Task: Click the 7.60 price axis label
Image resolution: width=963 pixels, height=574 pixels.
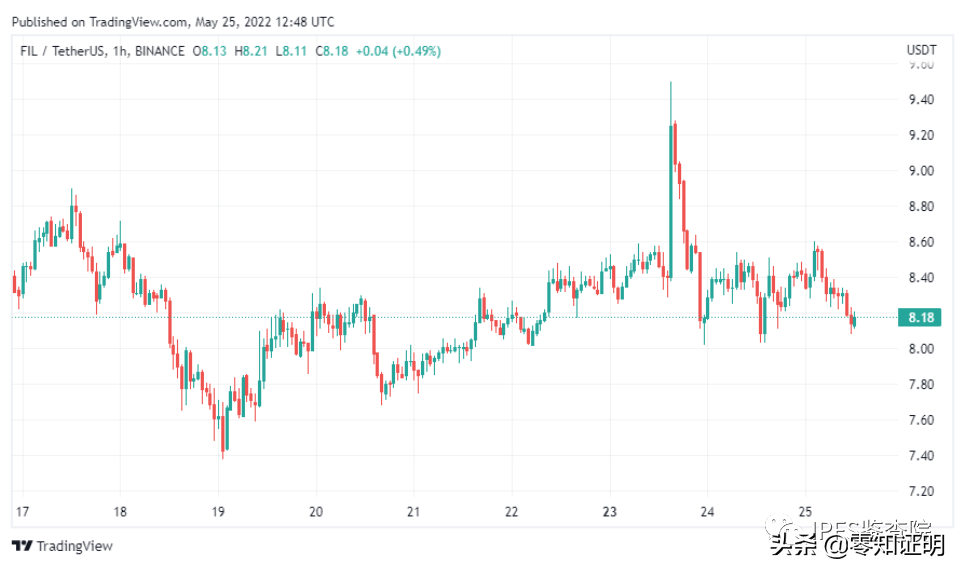Action: [921, 420]
